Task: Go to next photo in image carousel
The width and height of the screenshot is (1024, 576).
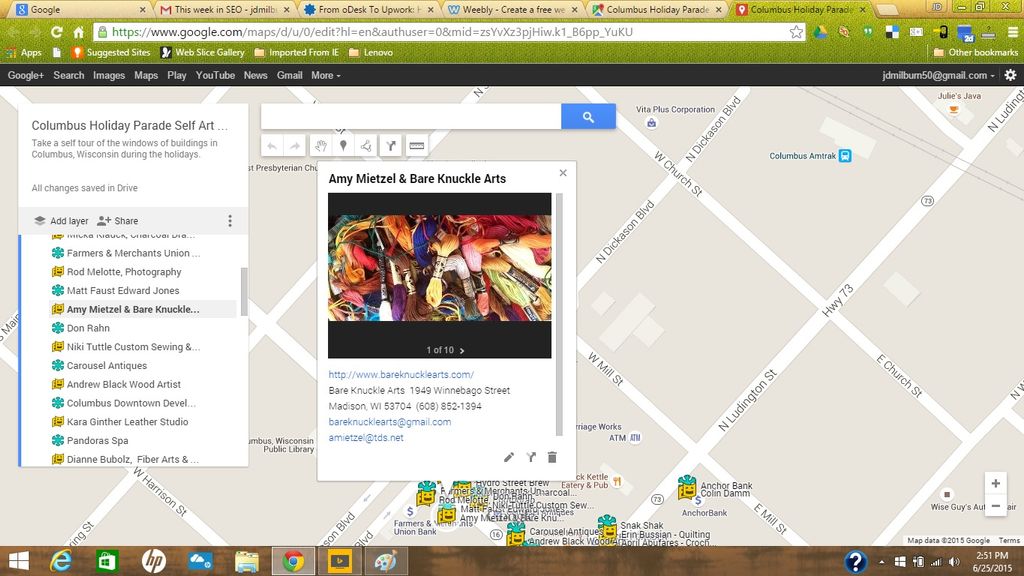Action: (462, 351)
